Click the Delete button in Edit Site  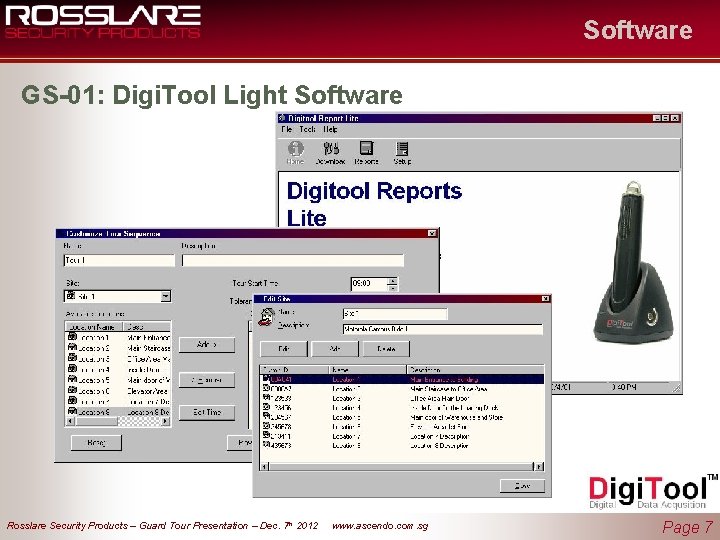point(386,349)
